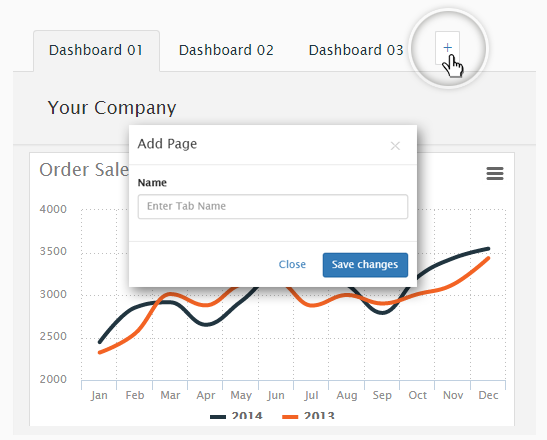This screenshot has height=440, width=547.
Task: Click the Name field label
Action: [152, 183]
